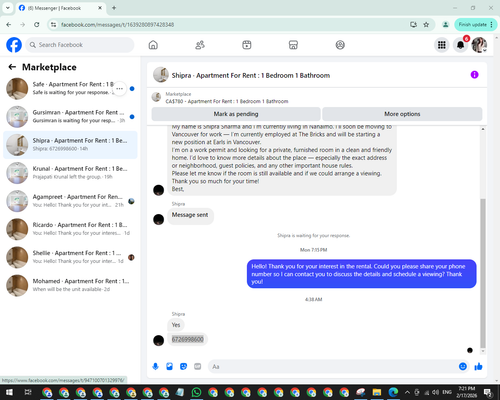Image resolution: width=500 pixels, height=400 pixels.
Task: Open the Home feed icon
Action: pos(153,45)
